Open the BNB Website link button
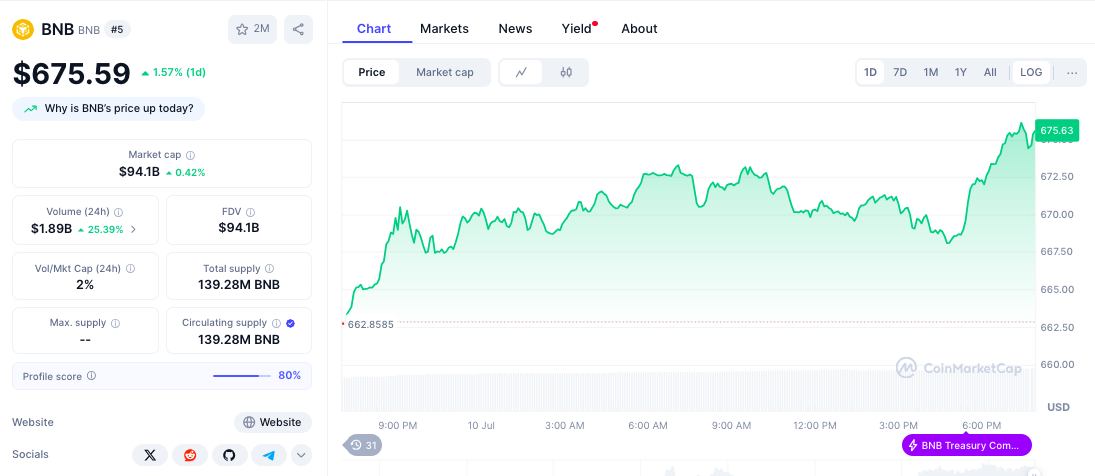 coord(272,422)
